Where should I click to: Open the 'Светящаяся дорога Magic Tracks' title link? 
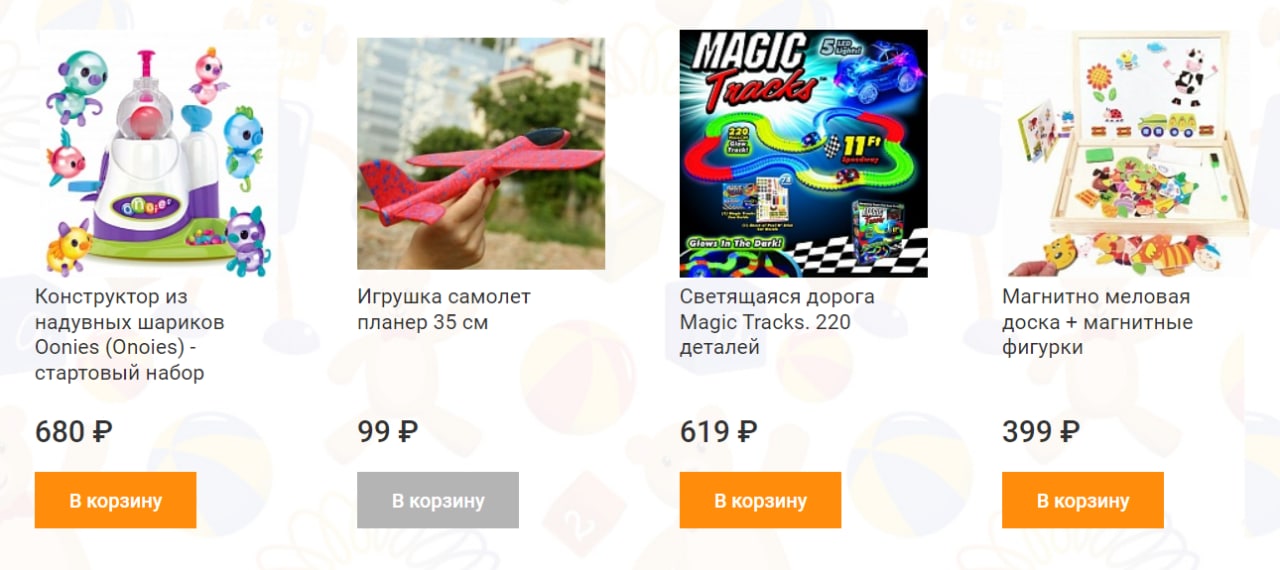pos(777,322)
